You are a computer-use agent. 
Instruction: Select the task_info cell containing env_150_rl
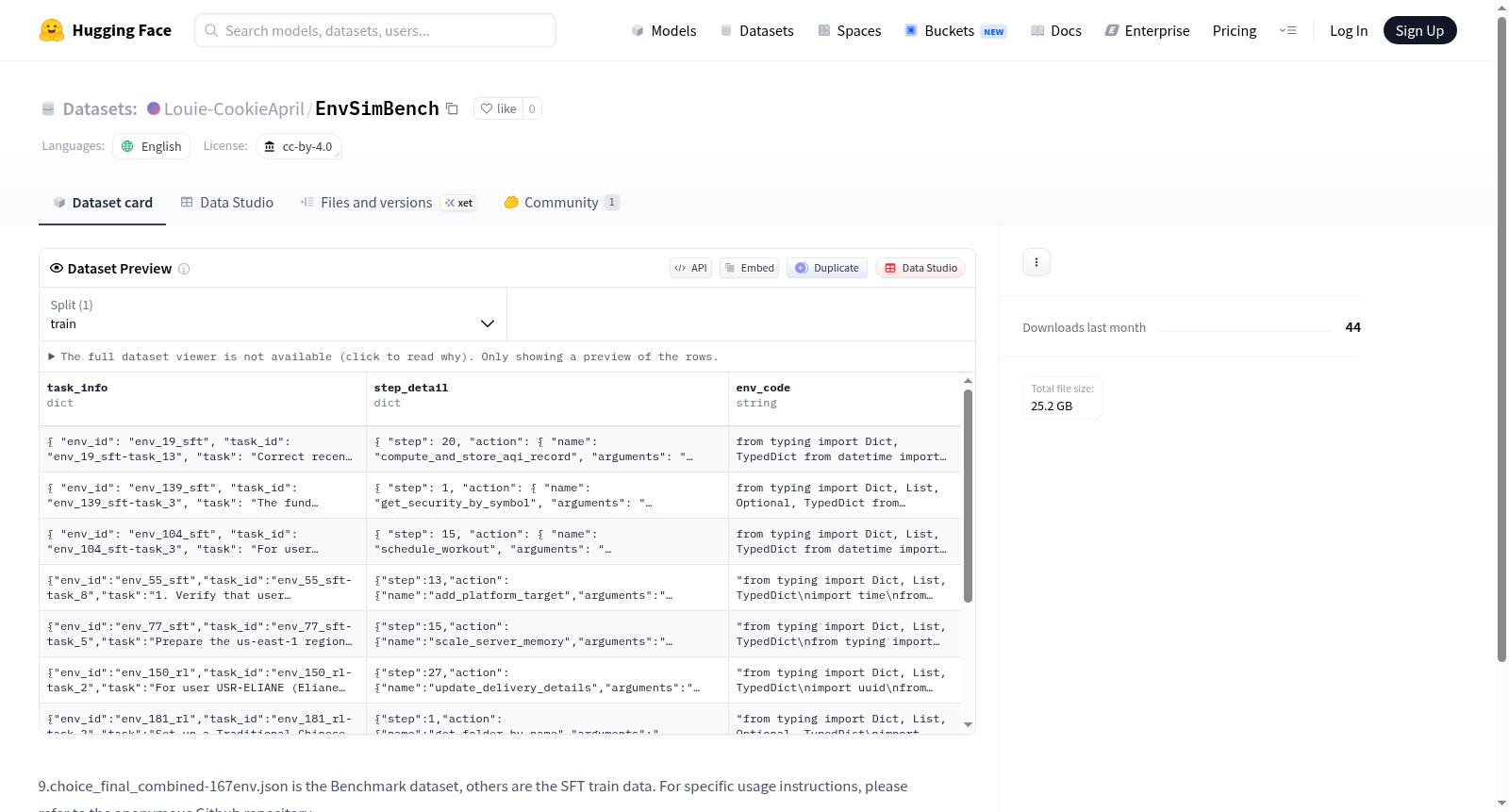click(x=203, y=680)
